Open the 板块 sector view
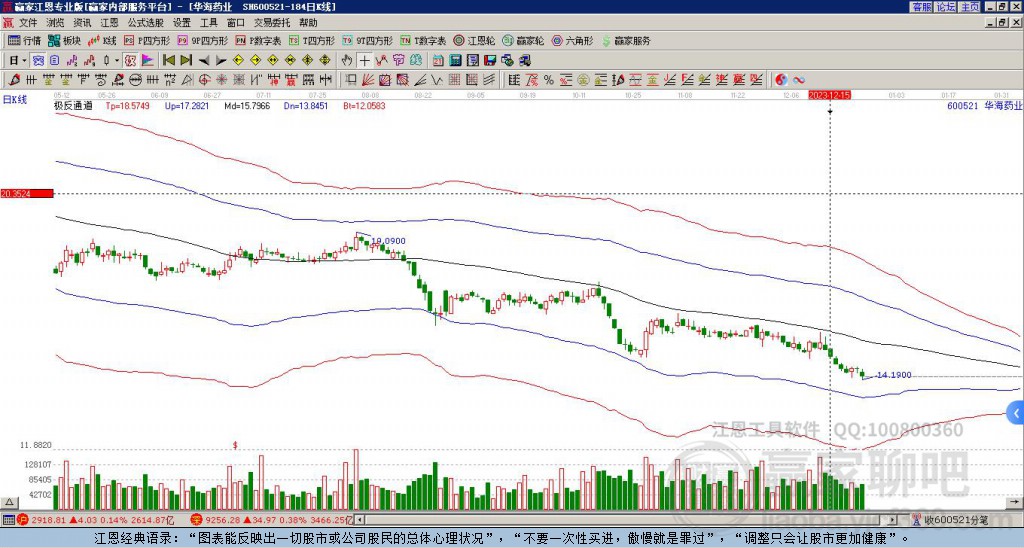The image size is (1024, 548). coord(64,40)
